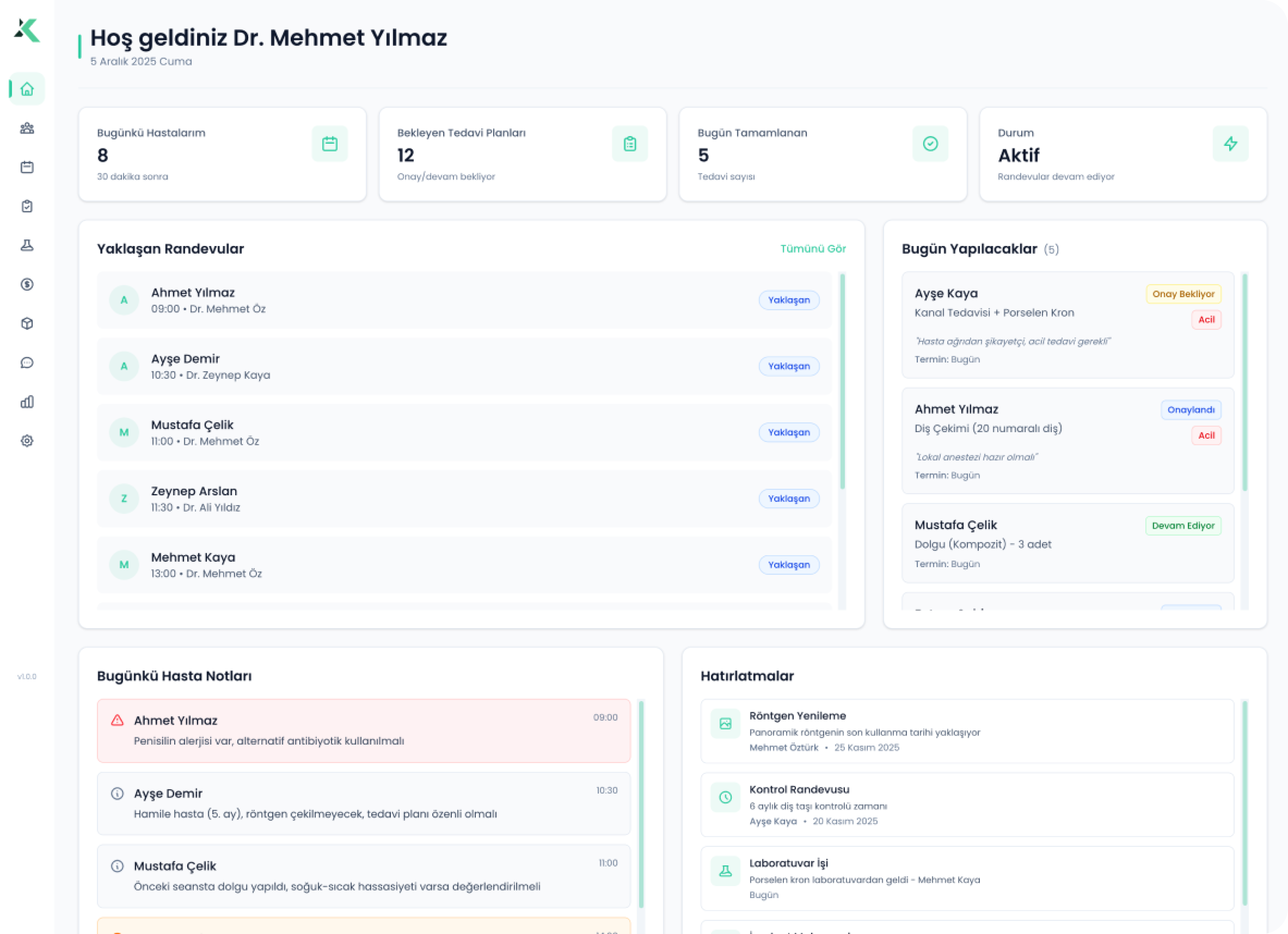Open the messages chat bubble sidebar icon
This screenshot has width=1288, height=934.
27,363
